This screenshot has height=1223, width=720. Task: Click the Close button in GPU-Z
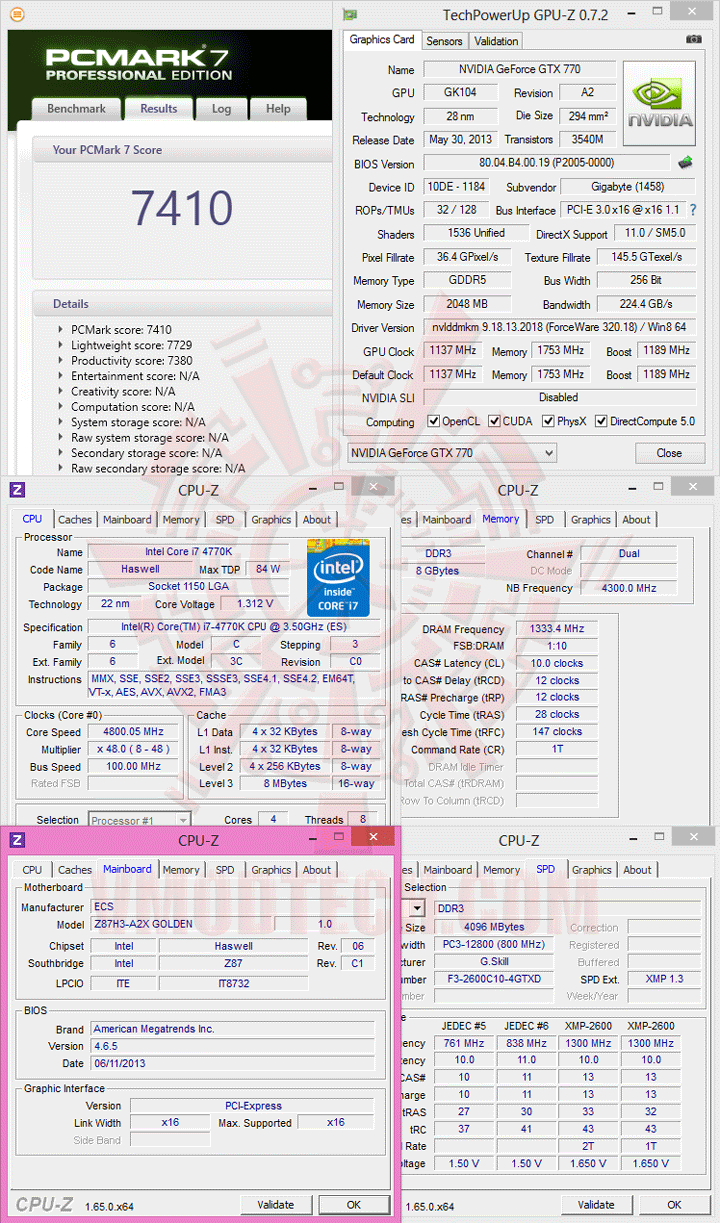pyautogui.click(x=669, y=453)
